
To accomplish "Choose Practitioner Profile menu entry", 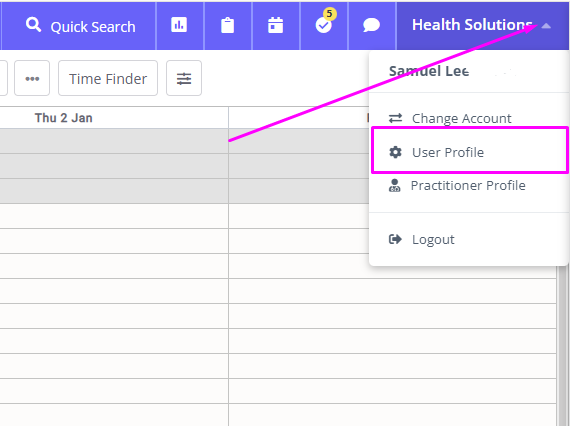I will (469, 185).
